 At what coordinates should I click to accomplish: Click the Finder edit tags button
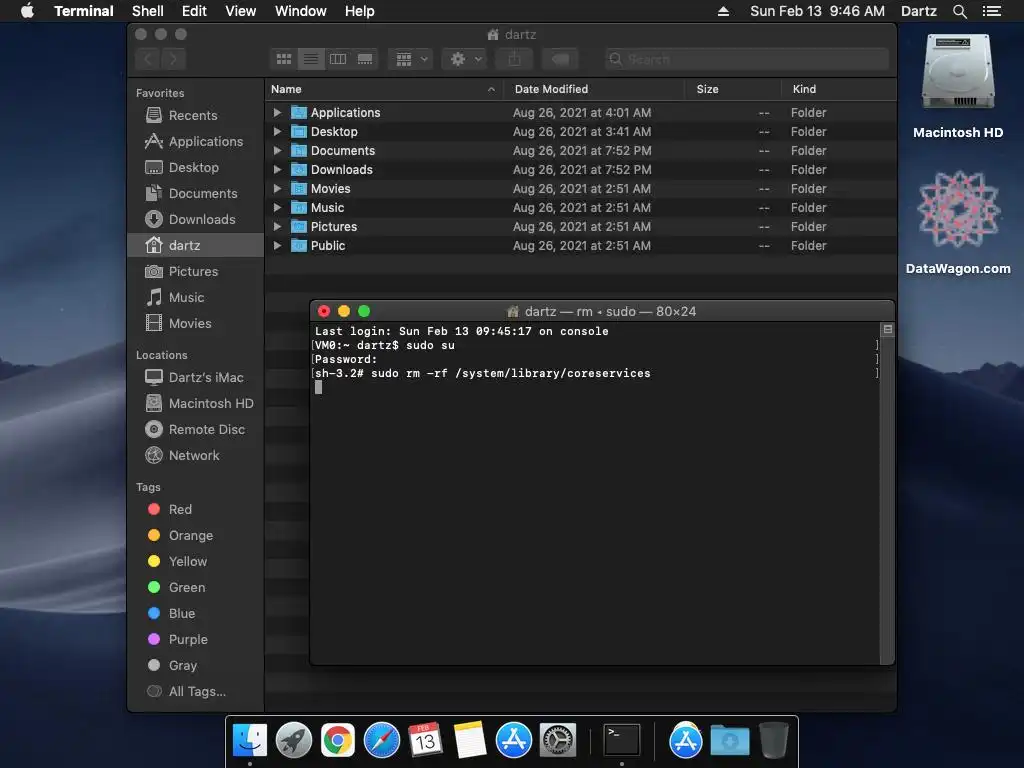(x=560, y=59)
